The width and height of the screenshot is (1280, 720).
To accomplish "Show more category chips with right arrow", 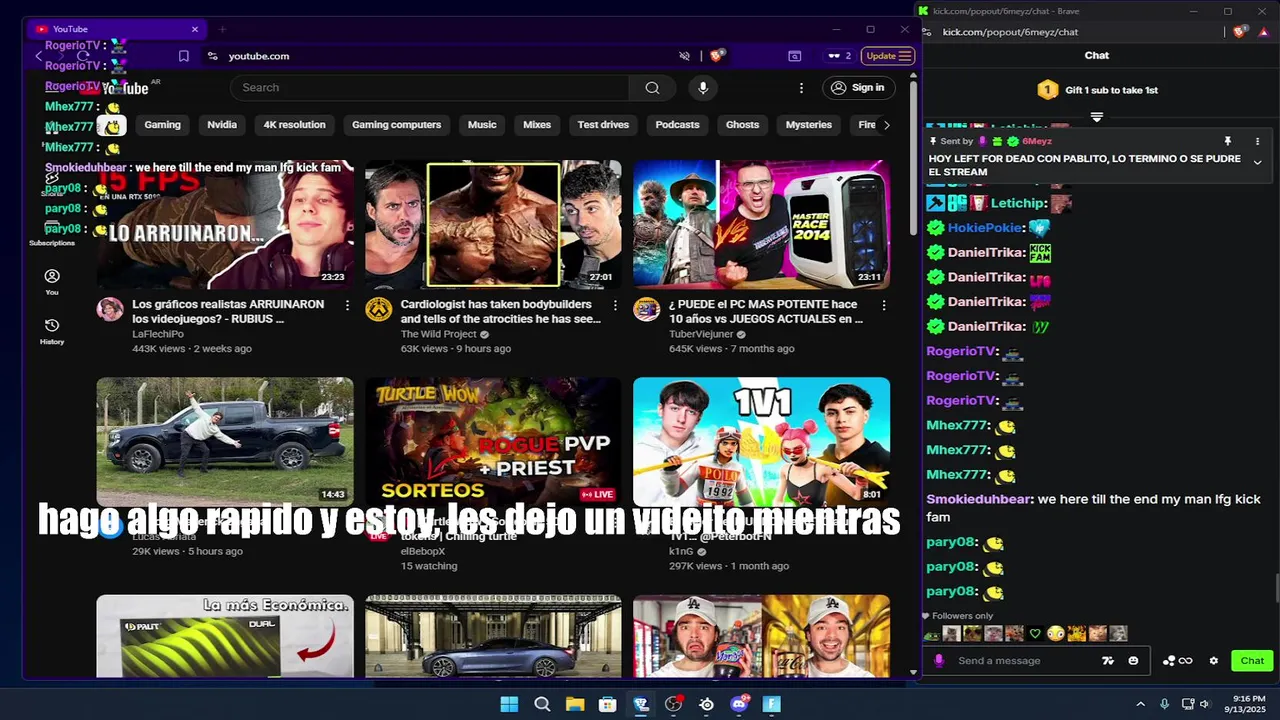I will [886, 125].
